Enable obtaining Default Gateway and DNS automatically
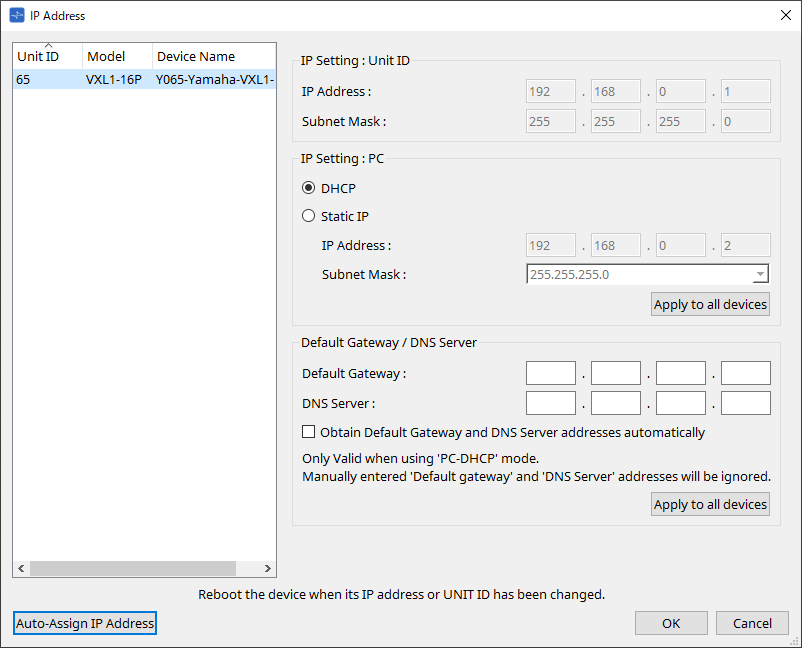The image size is (802, 648). click(309, 433)
